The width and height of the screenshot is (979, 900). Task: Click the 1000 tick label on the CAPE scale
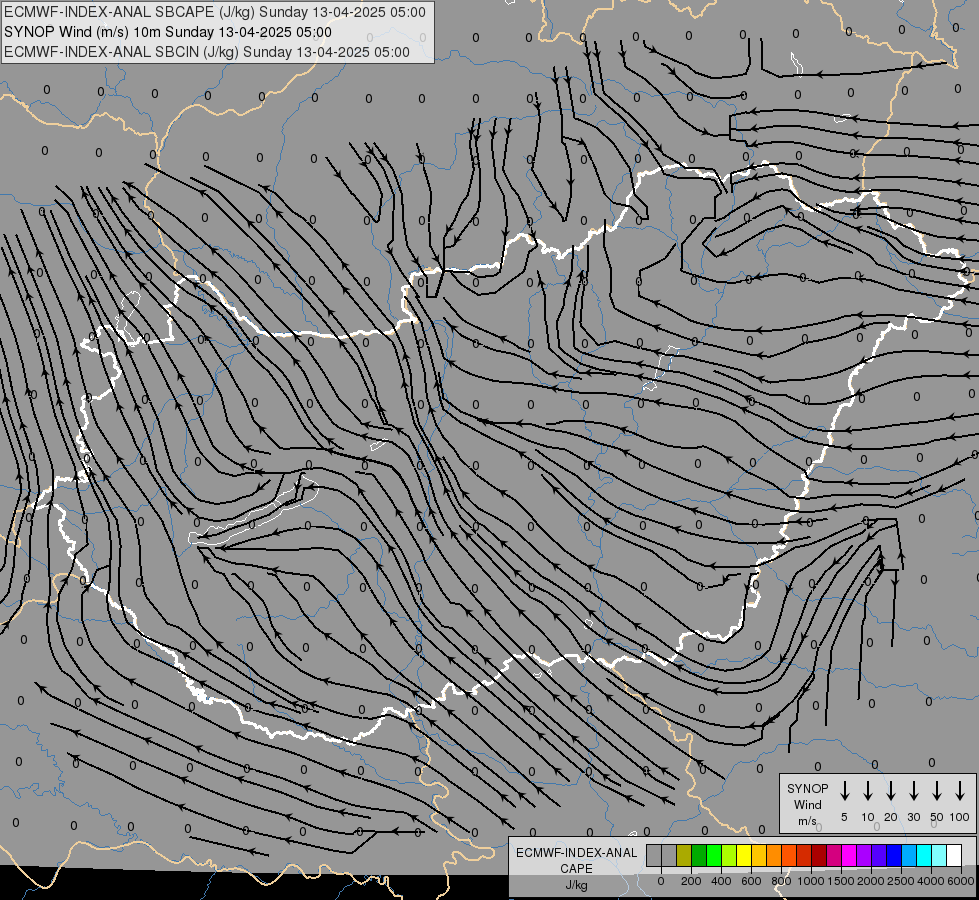point(810,881)
